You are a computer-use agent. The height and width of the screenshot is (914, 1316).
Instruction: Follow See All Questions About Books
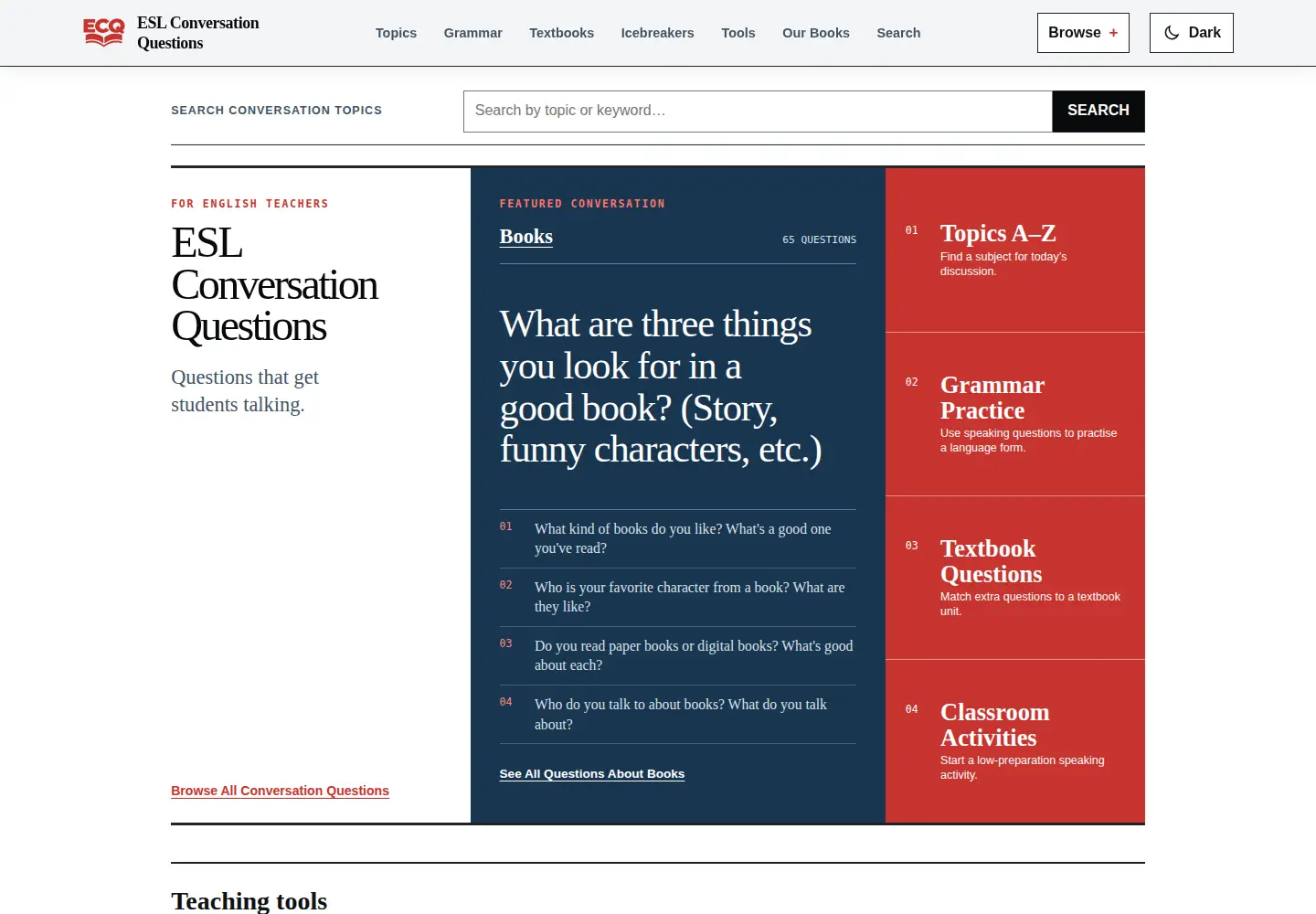click(592, 774)
